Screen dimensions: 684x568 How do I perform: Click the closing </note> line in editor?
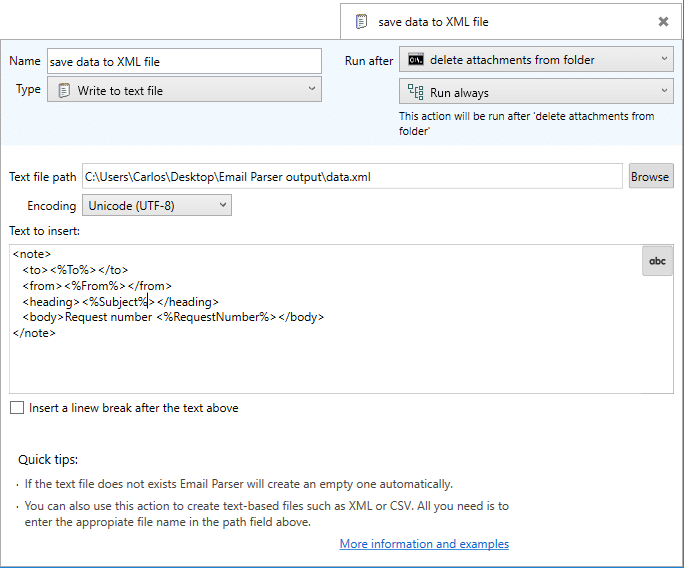coord(34,333)
